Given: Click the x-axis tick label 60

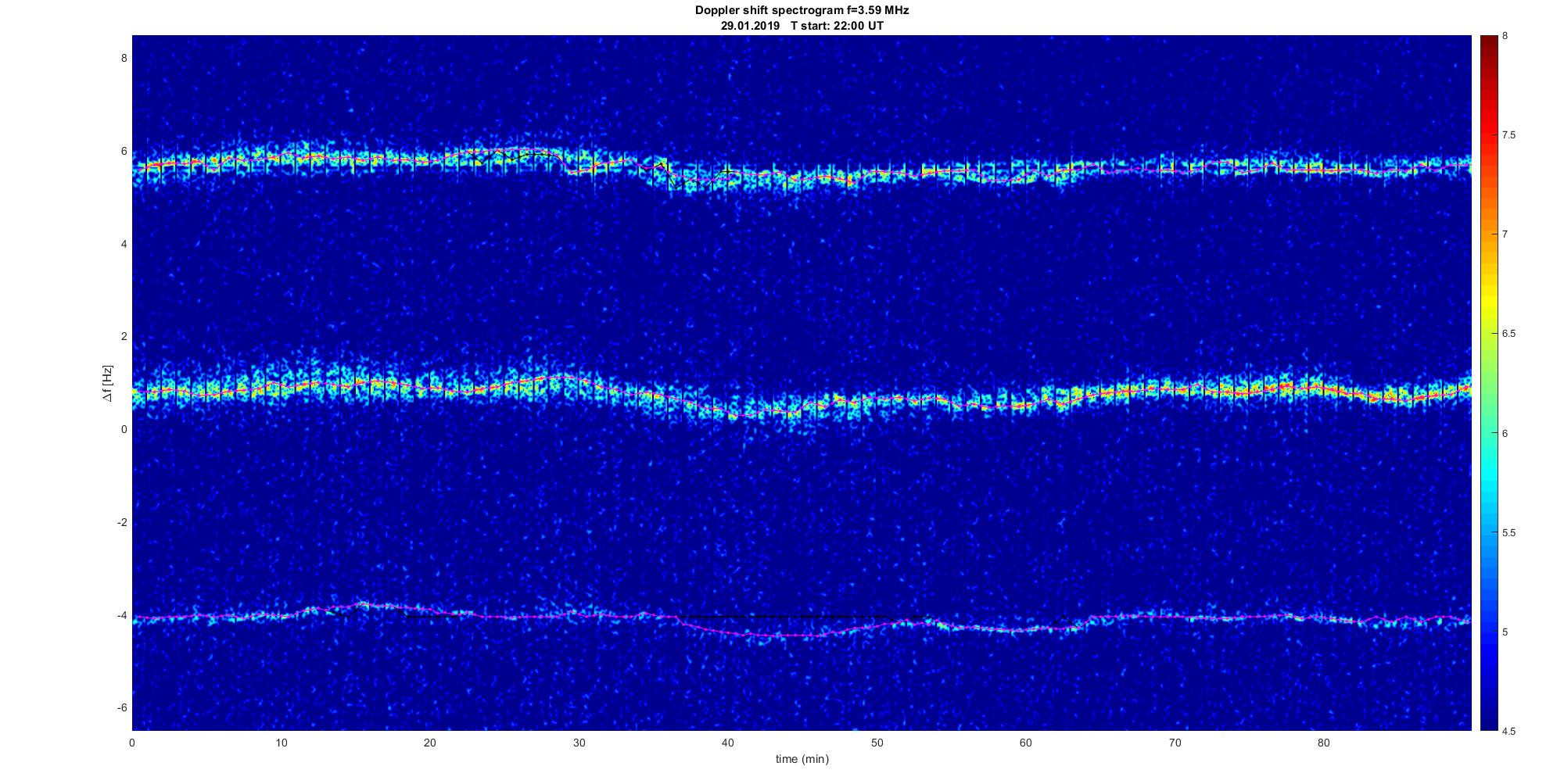Looking at the screenshot, I should click(1026, 743).
